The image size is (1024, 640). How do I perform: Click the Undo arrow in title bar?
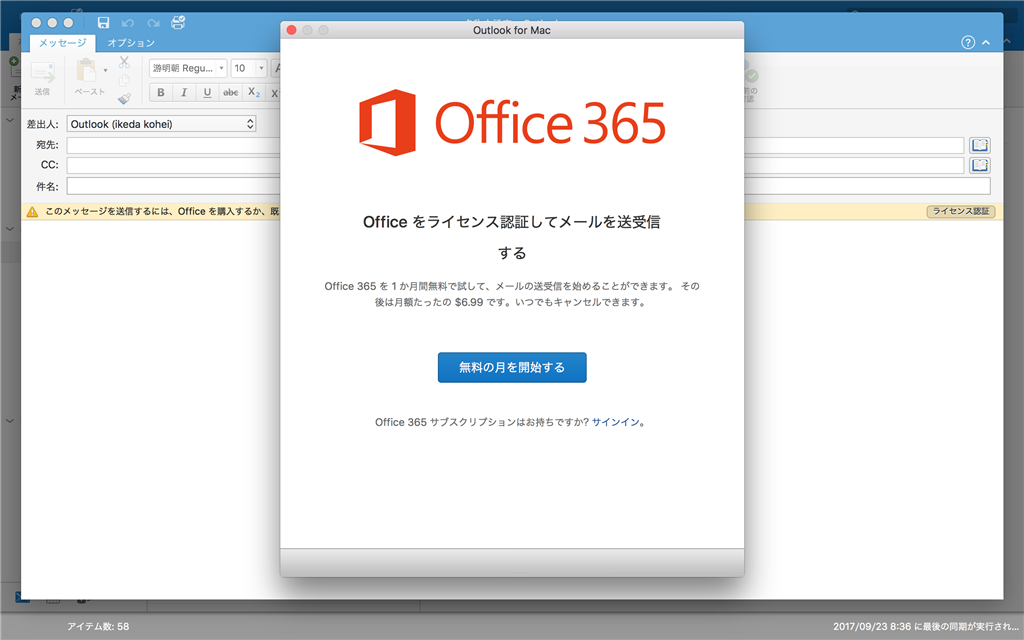tap(128, 23)
